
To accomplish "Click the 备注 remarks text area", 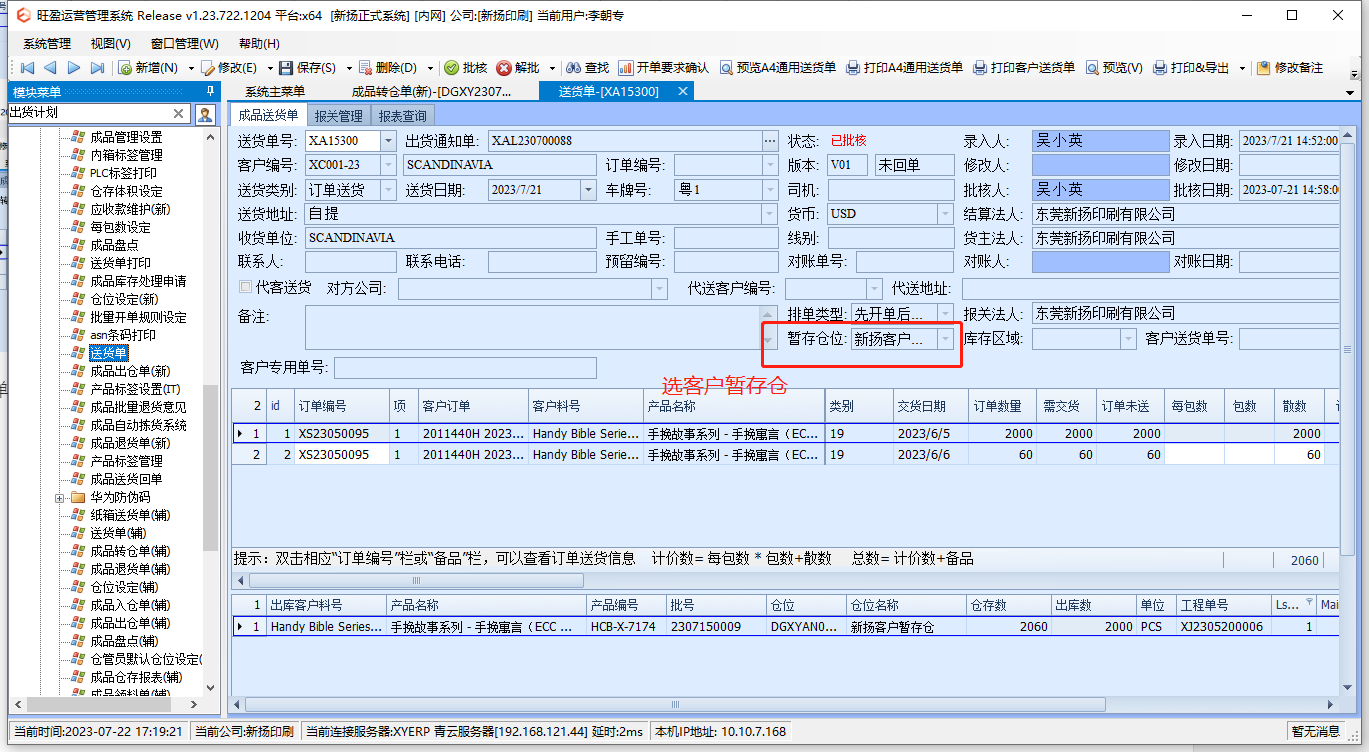I will click(533, 327).
